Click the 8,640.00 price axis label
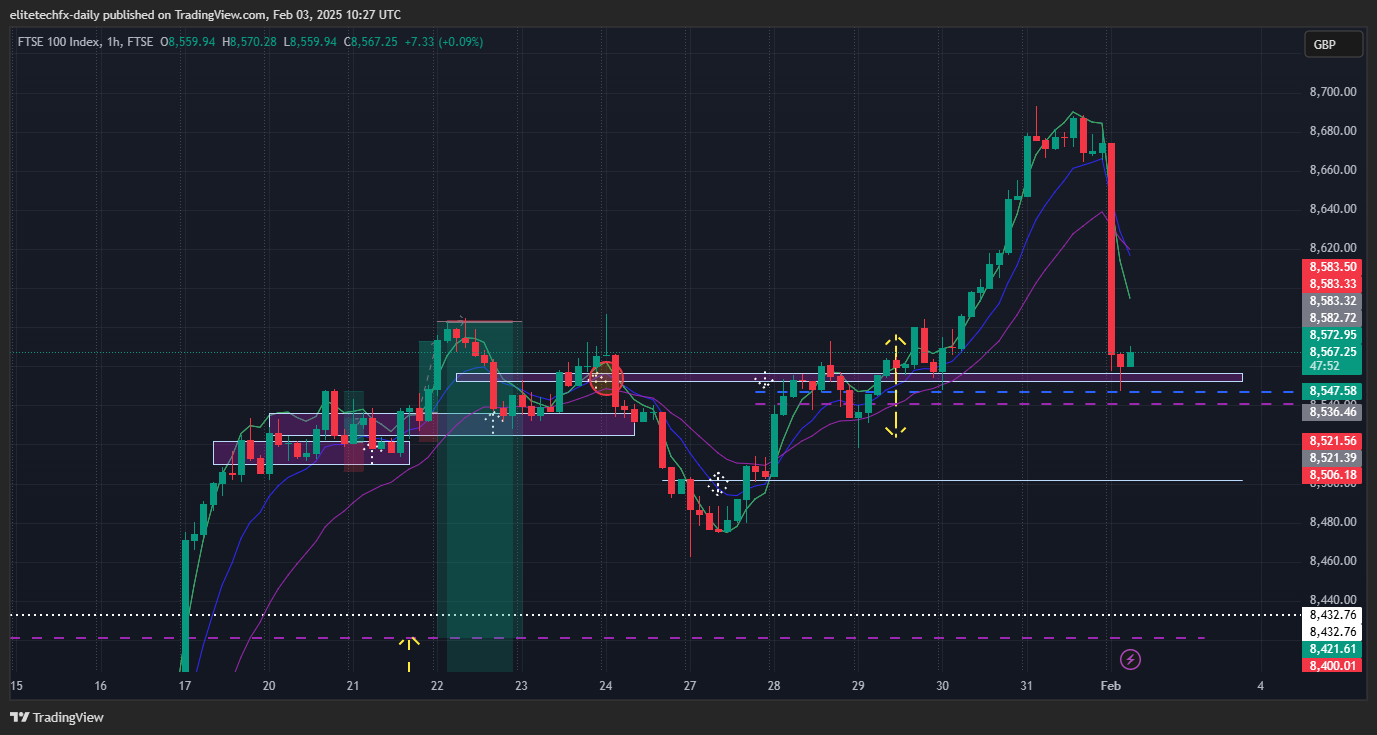The width and height of the screenshot is (1377, 735). coord(1332,209)
